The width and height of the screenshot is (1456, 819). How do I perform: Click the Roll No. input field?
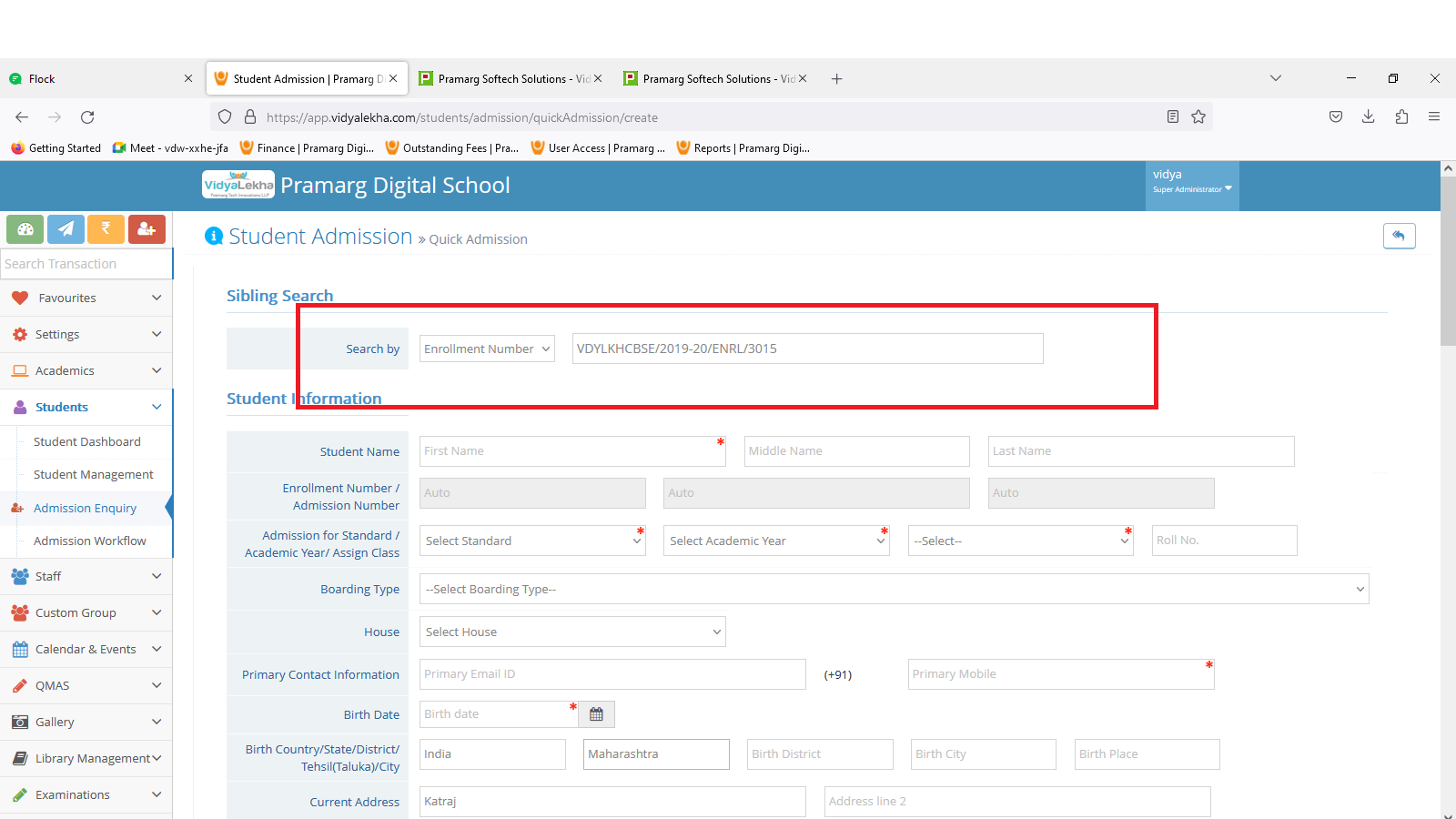pos(1224,541)
